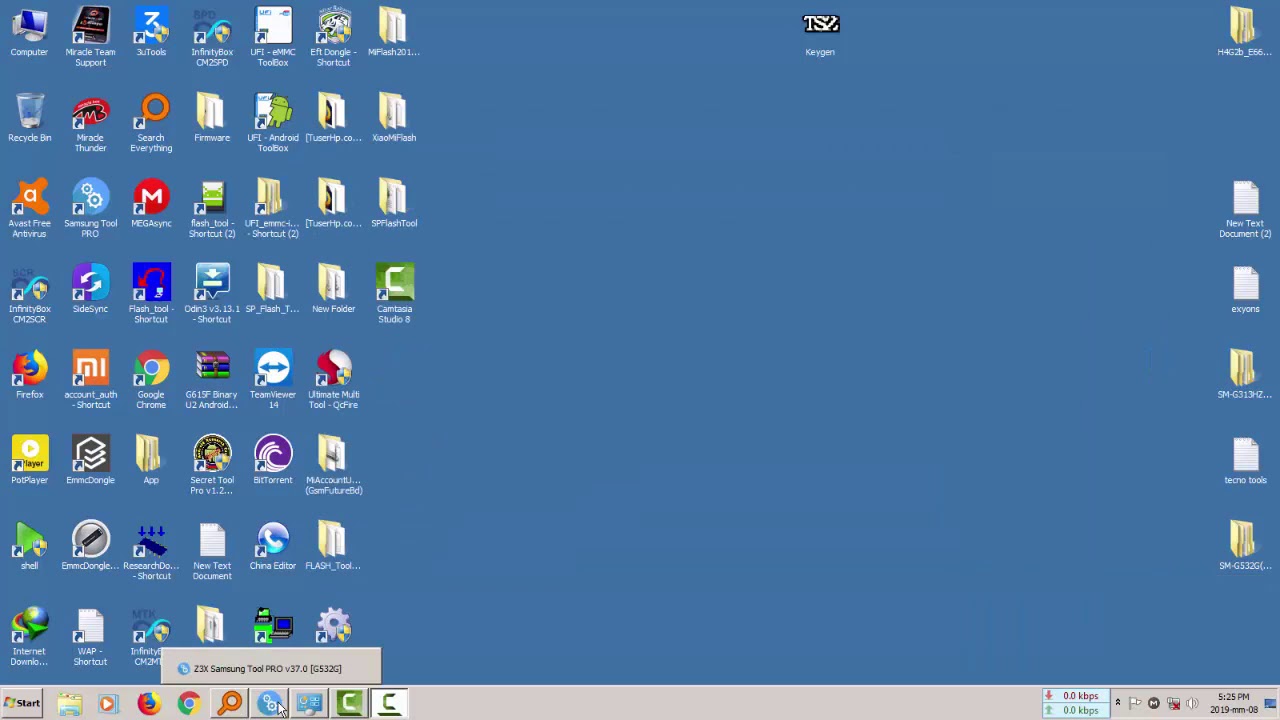
Task: Open the New Folder icon
Action: (x=334, y=289)
